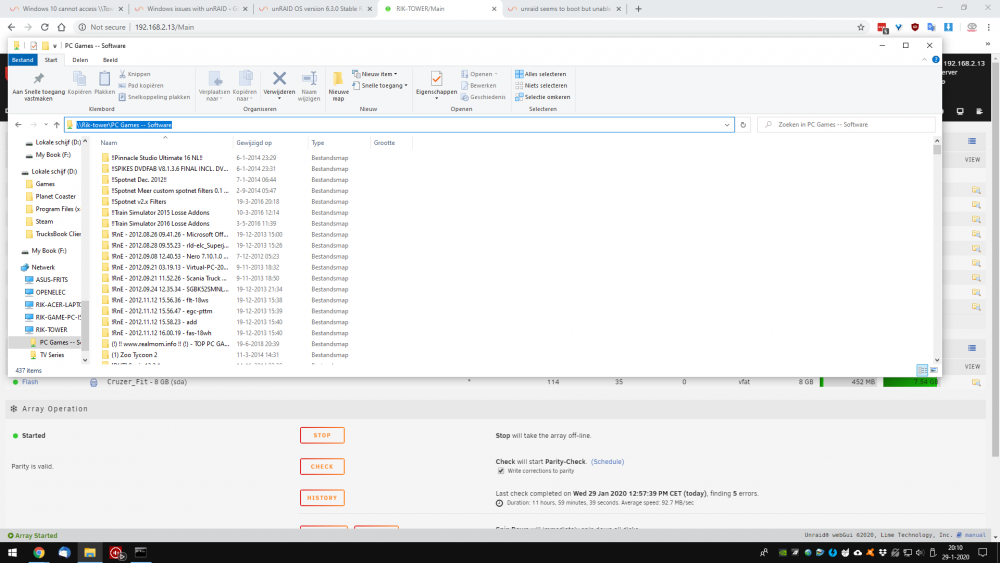Click Alles selecteren
The width and height of the screenshot is (1000, 563).
(540, 74)
